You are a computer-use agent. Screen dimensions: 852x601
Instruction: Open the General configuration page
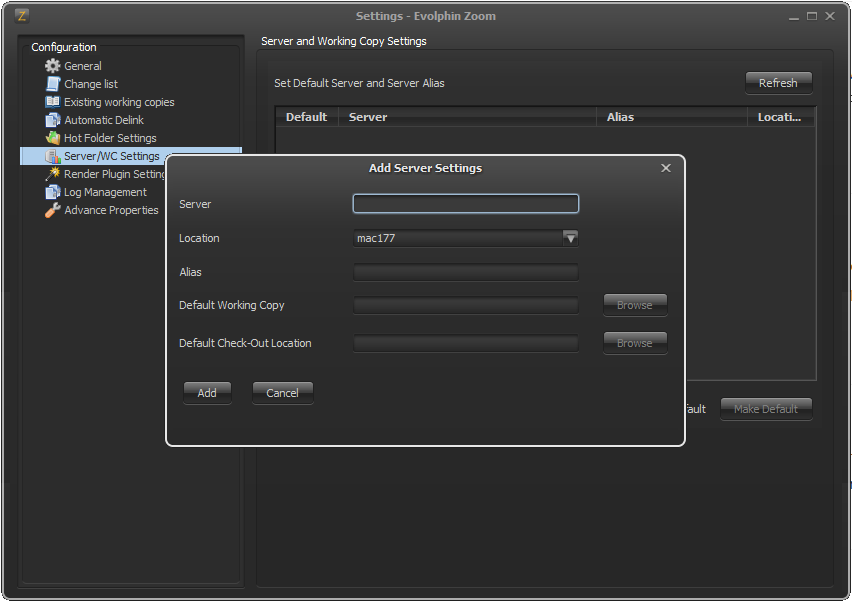point(83,66)
